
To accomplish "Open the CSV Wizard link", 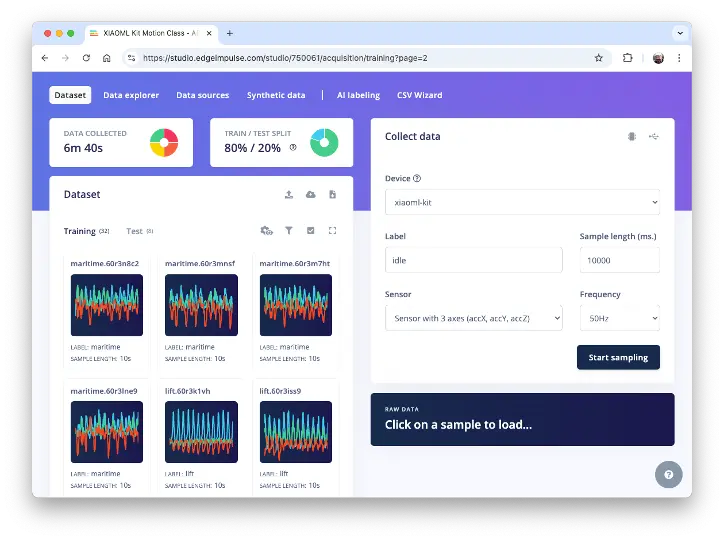I will click(419, 95).
